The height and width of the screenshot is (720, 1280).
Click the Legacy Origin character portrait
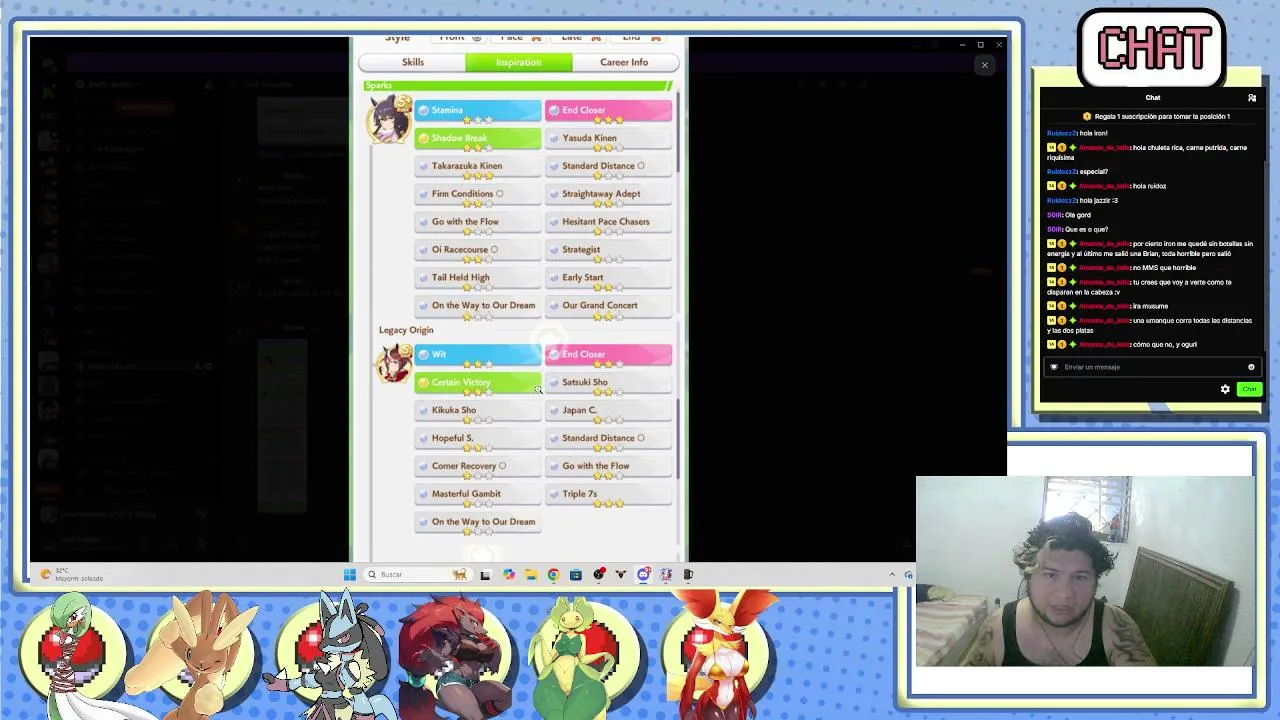click(x=393, y=363)
